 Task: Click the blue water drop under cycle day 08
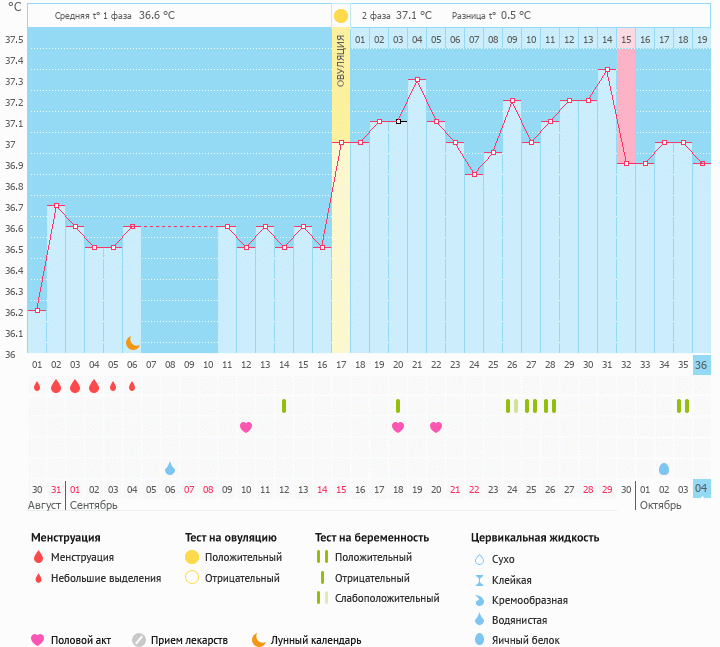pyautogui.click(x=170, y=468)
